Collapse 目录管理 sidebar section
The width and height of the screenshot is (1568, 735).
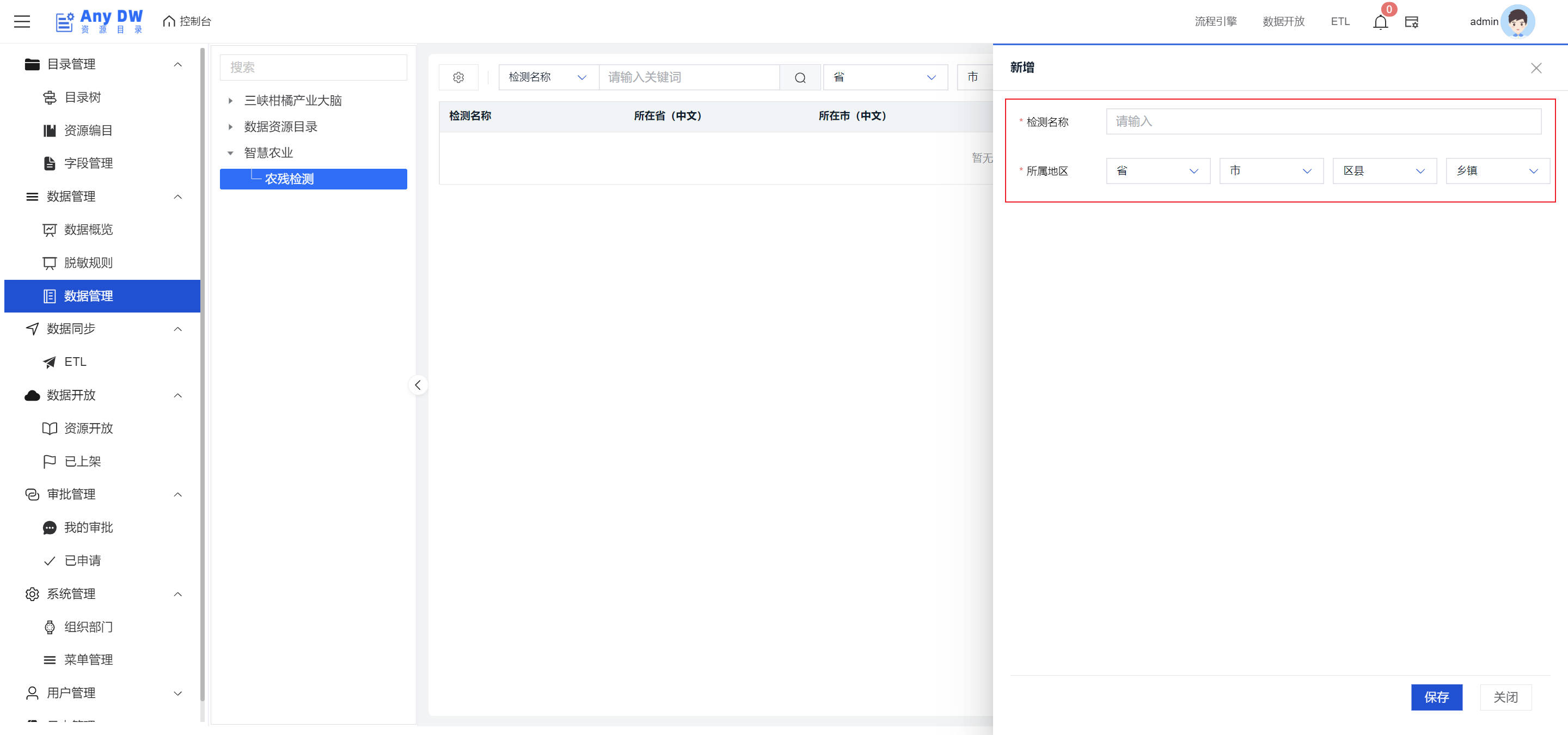point(177,64)
